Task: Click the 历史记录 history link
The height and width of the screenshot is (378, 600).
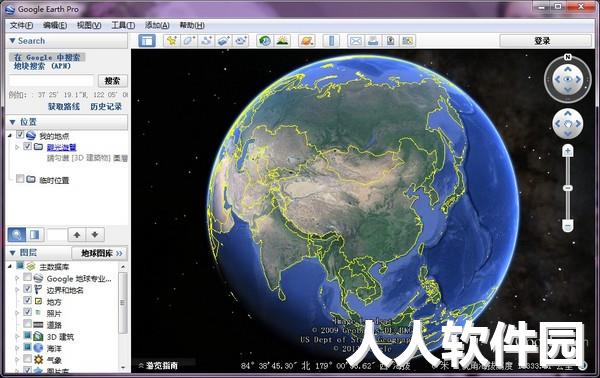Action: (106, 106)
